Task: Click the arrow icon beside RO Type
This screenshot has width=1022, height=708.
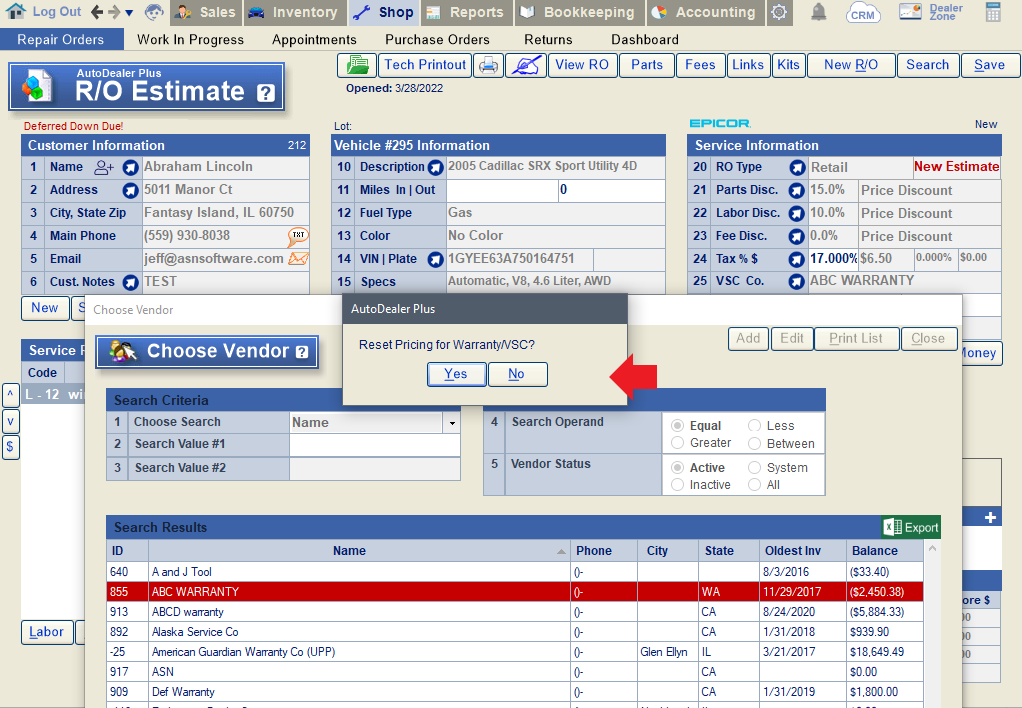Action: pos(797,168)
